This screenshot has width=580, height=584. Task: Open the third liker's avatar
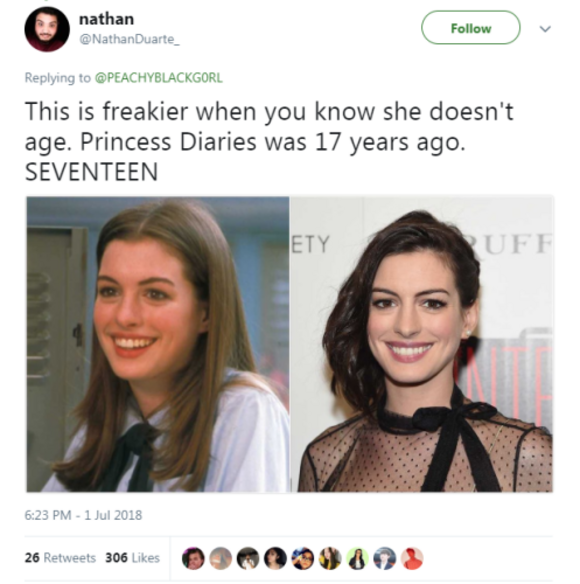tap(248, 558)
